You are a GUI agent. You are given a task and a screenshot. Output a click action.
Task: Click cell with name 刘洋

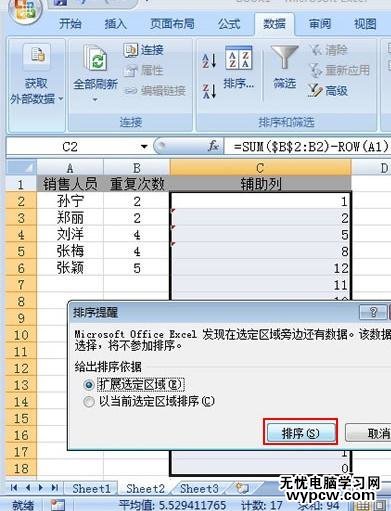[70, 235]
